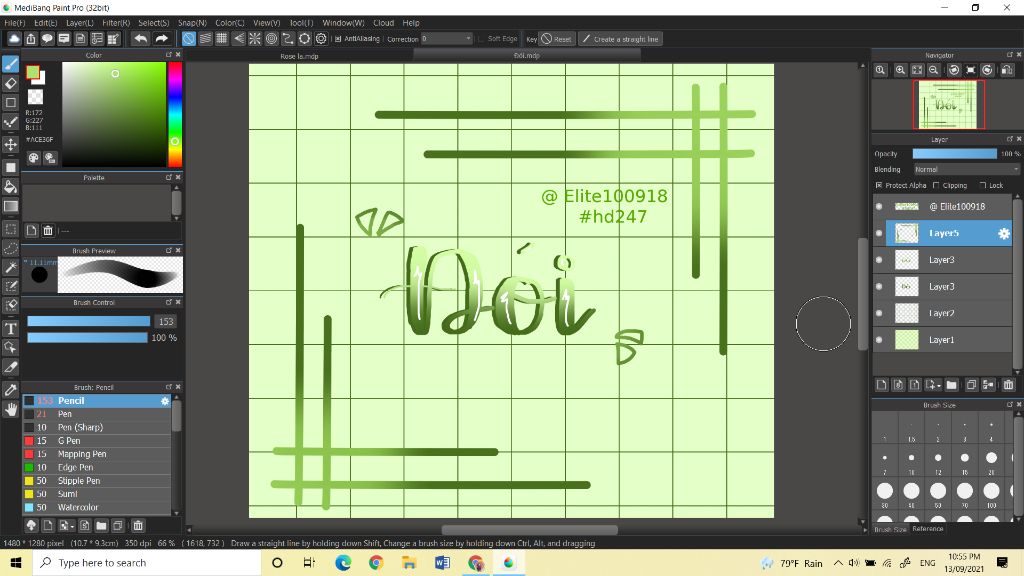The image size is (1024, 576).
Task: Switch to the Rose la.mdp tab
Action: pyautogui.click(x=299, y=56)
